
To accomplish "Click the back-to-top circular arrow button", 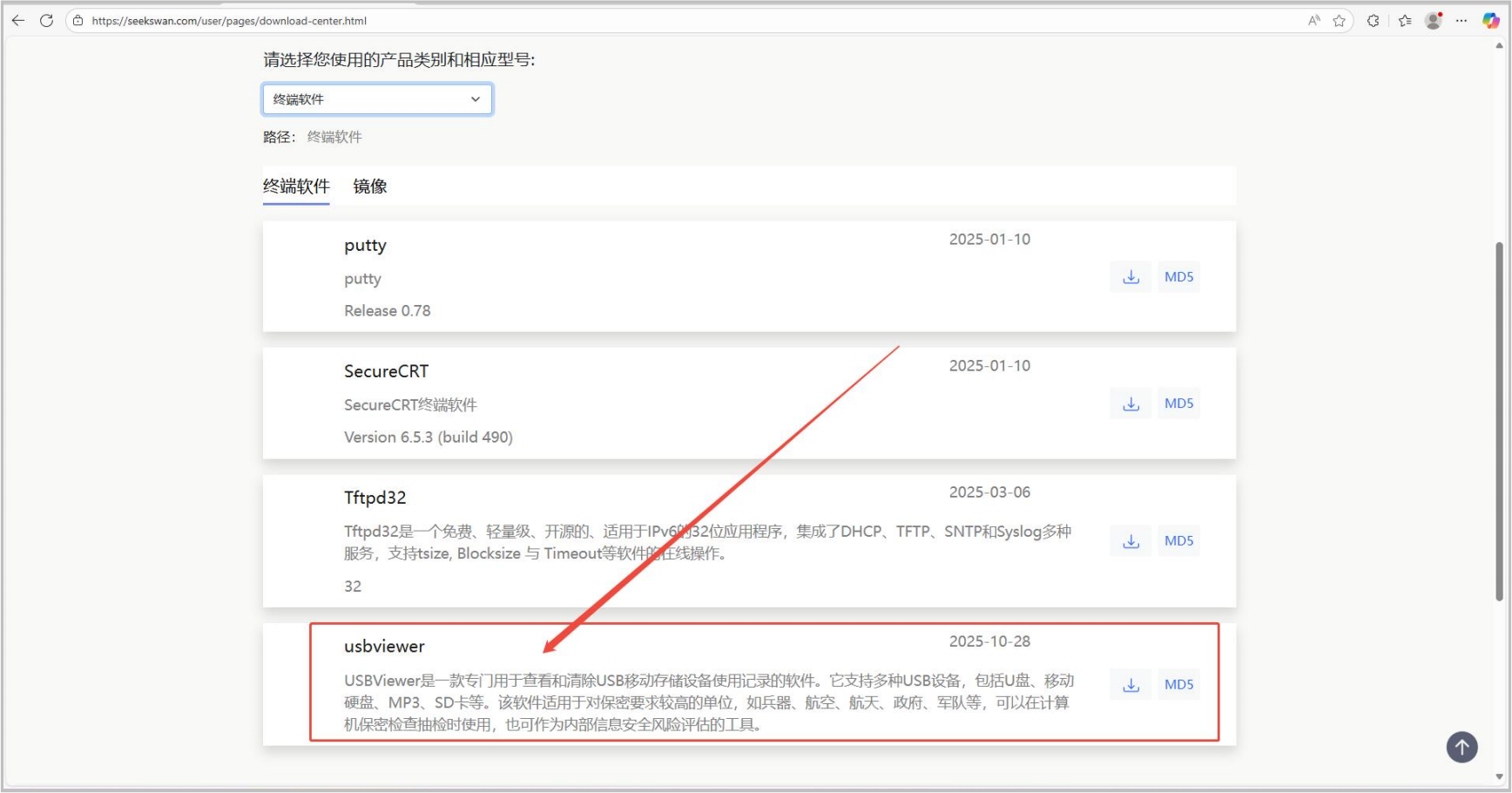I will (1461, 747).
